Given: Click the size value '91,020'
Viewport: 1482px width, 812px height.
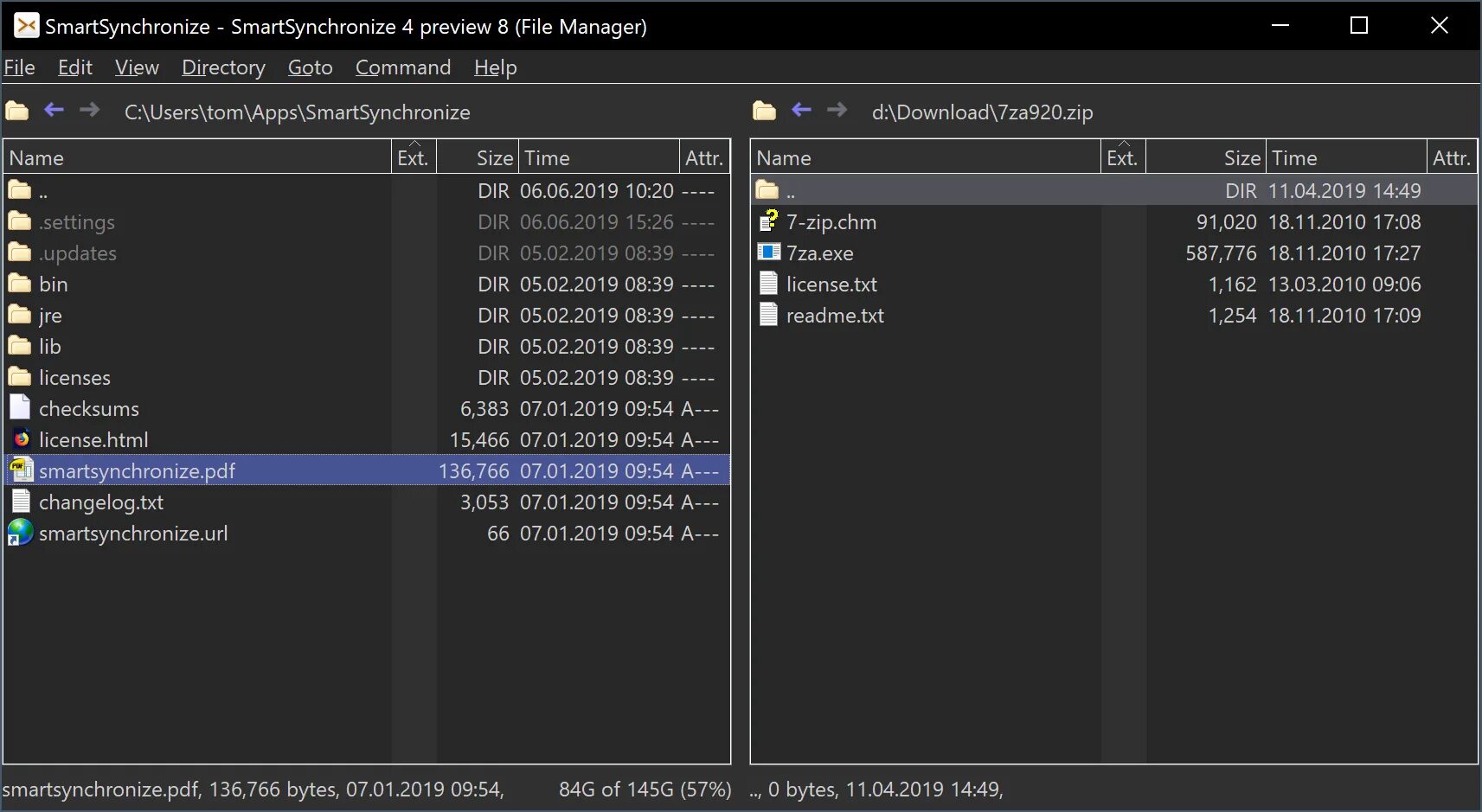Looking at the screenshot, I should (1227, 221).
